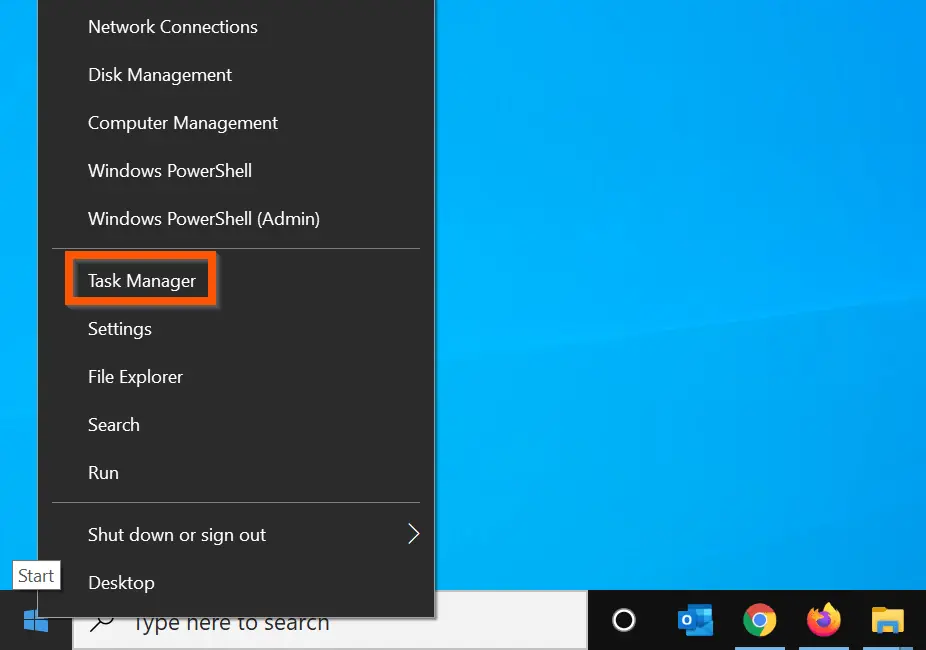Open Task Manager from the menu
This screenshot has height=650, width=926.
141,280
